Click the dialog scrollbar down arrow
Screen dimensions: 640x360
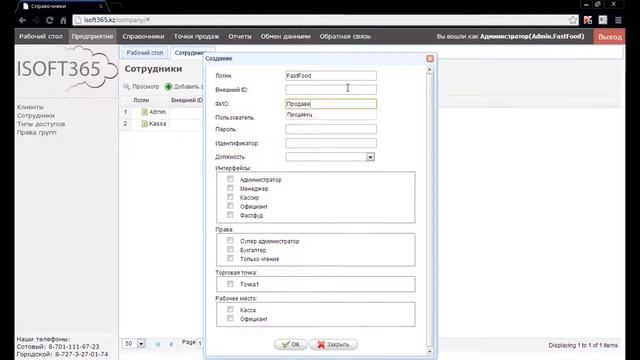[x=429, y=351]
